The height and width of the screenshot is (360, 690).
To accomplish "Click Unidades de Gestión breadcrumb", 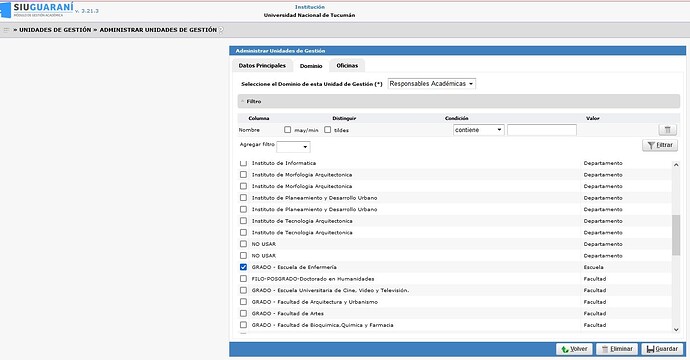I will 55,30.
